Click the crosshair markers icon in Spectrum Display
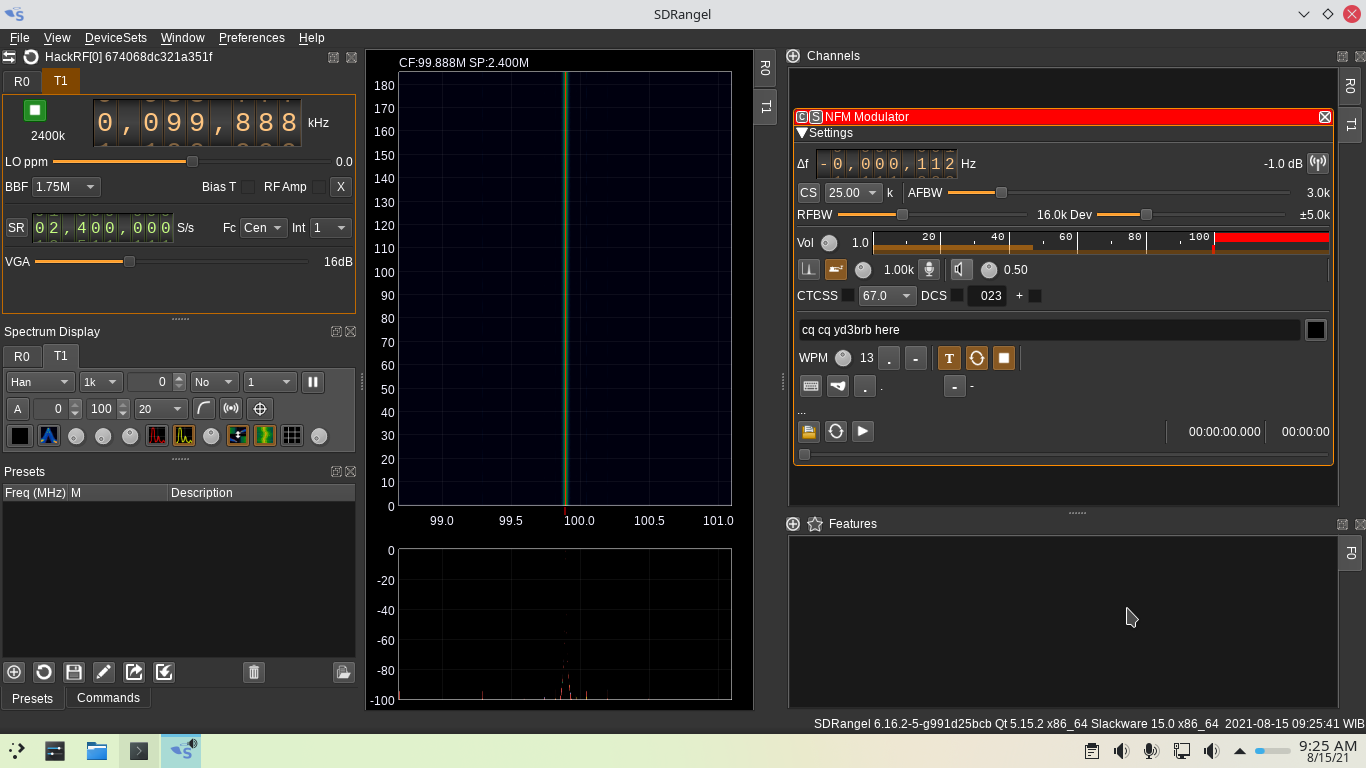The height and width of the screenshot is (768, 1366). tap(260, 409)
